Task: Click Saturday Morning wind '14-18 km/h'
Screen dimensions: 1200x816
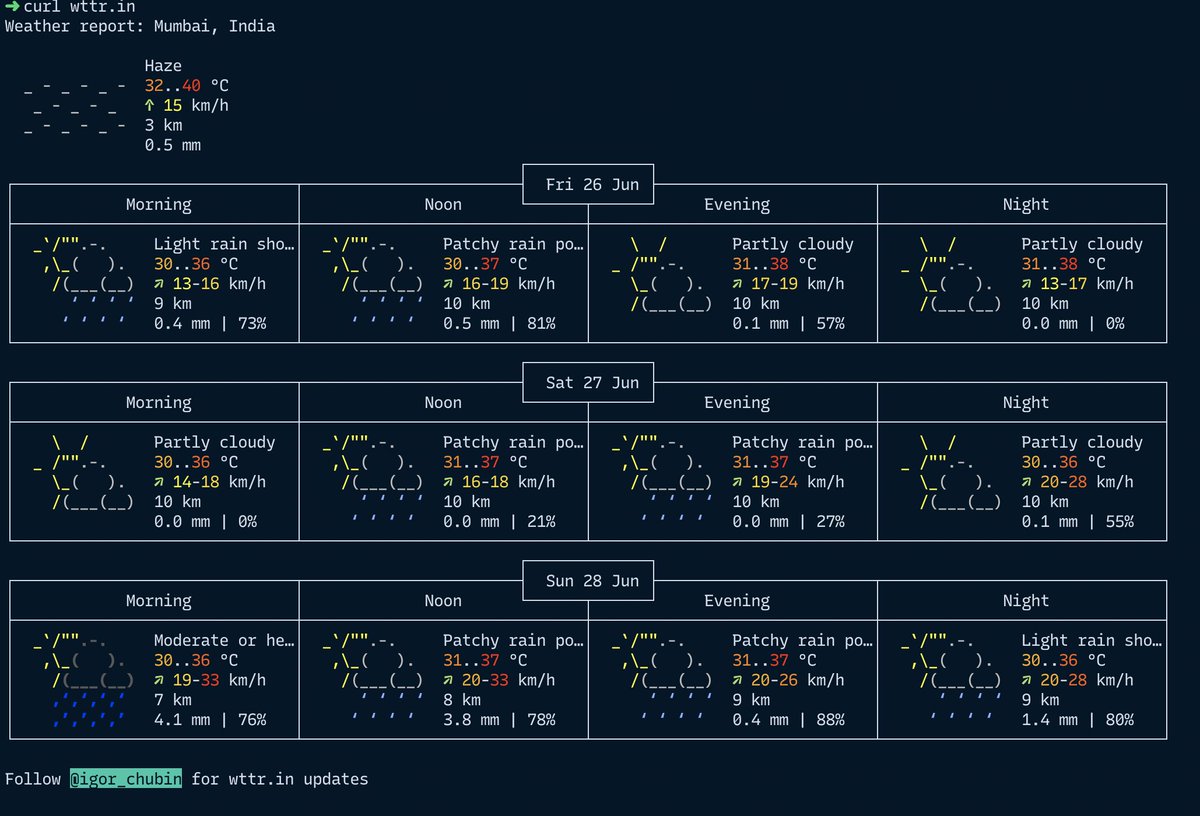Action: pyautogui.click(x=219, y=481)
